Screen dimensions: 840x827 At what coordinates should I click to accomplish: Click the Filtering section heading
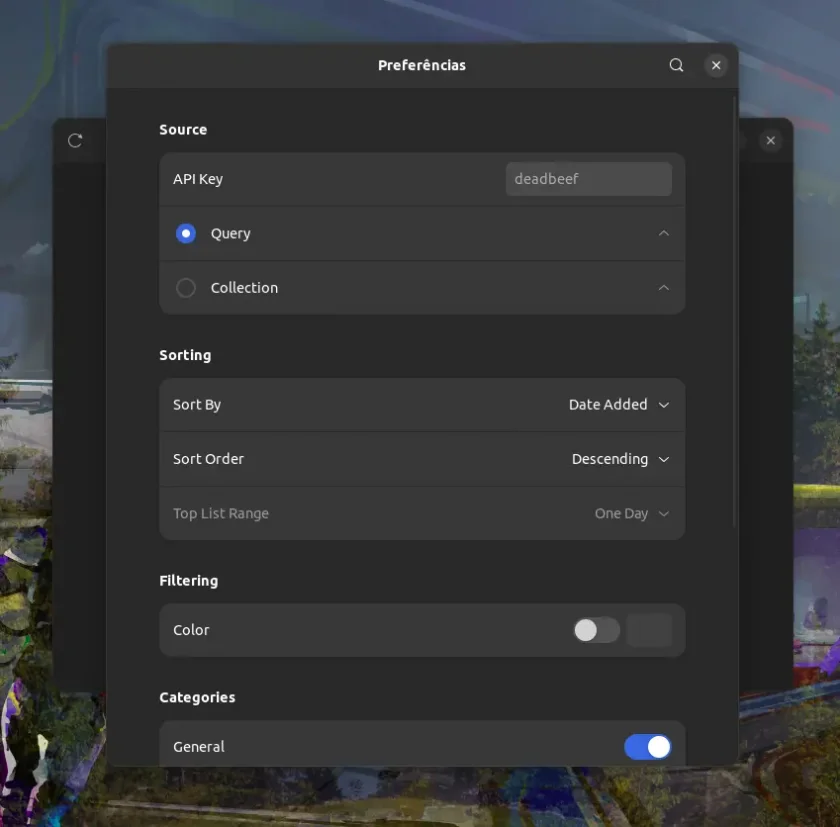tap(189, 581)
